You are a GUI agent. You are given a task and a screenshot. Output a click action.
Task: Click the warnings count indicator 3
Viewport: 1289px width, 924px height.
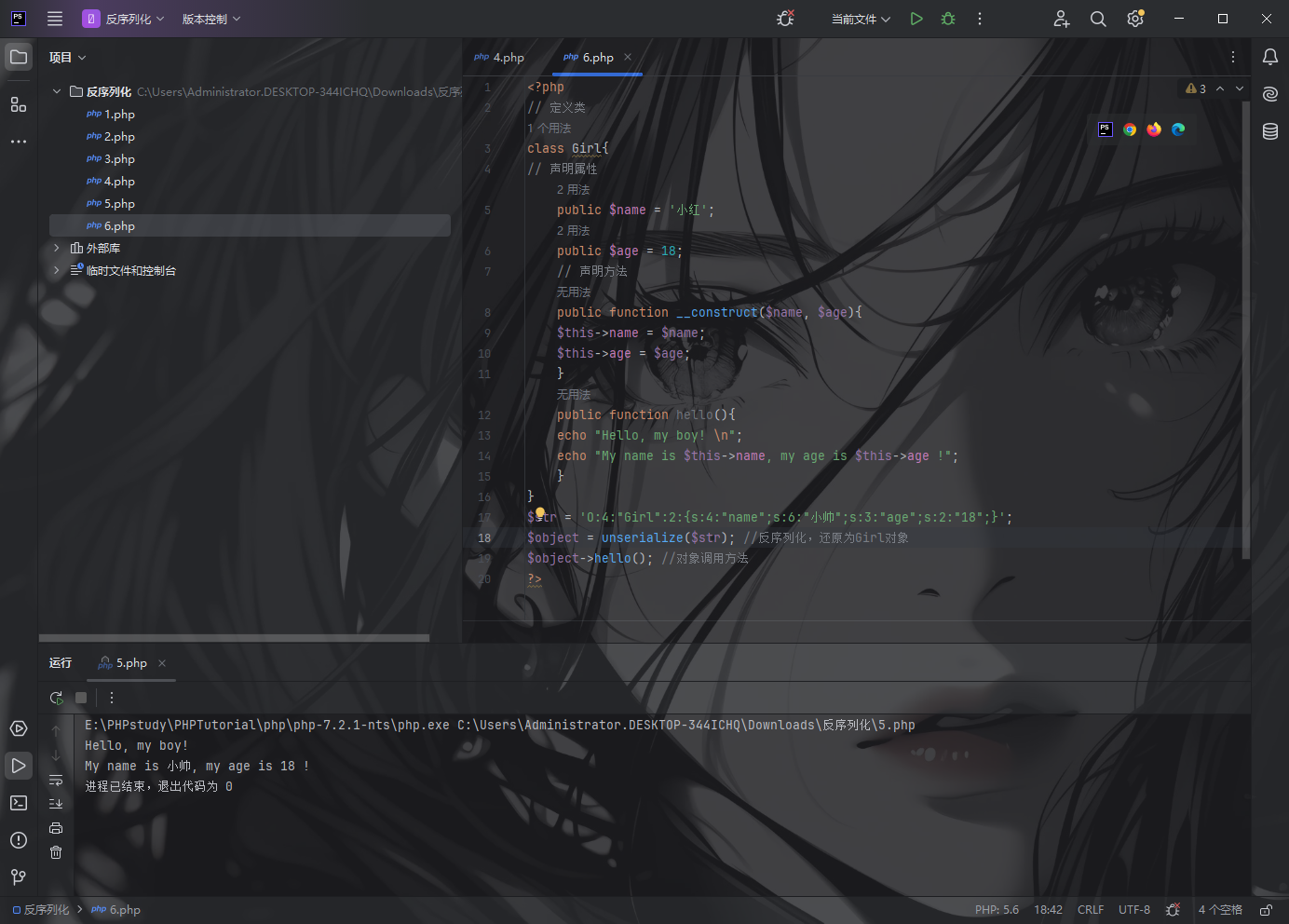tap(1196, 88)
